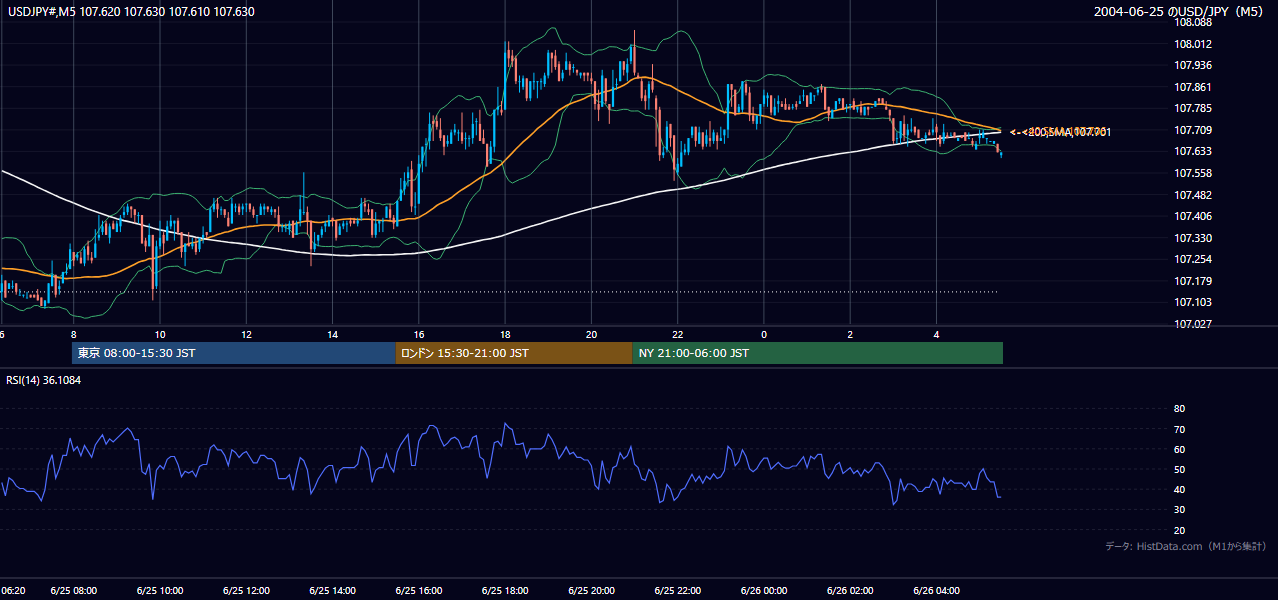Click price axis value 107.861
The height and width of the screenshot is (600, 1278).
pos(1192,87)
